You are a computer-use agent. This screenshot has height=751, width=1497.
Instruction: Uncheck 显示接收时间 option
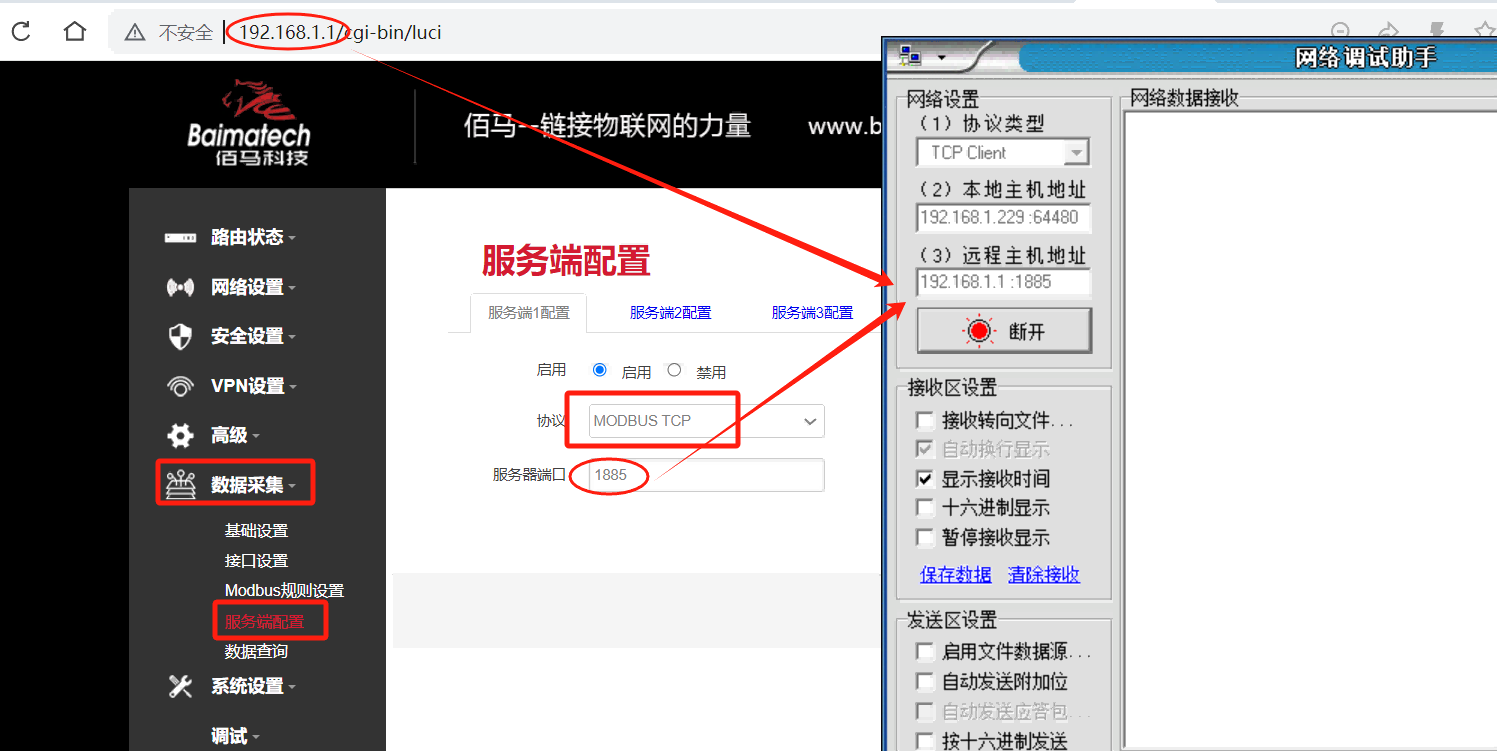tap(925, 478)
